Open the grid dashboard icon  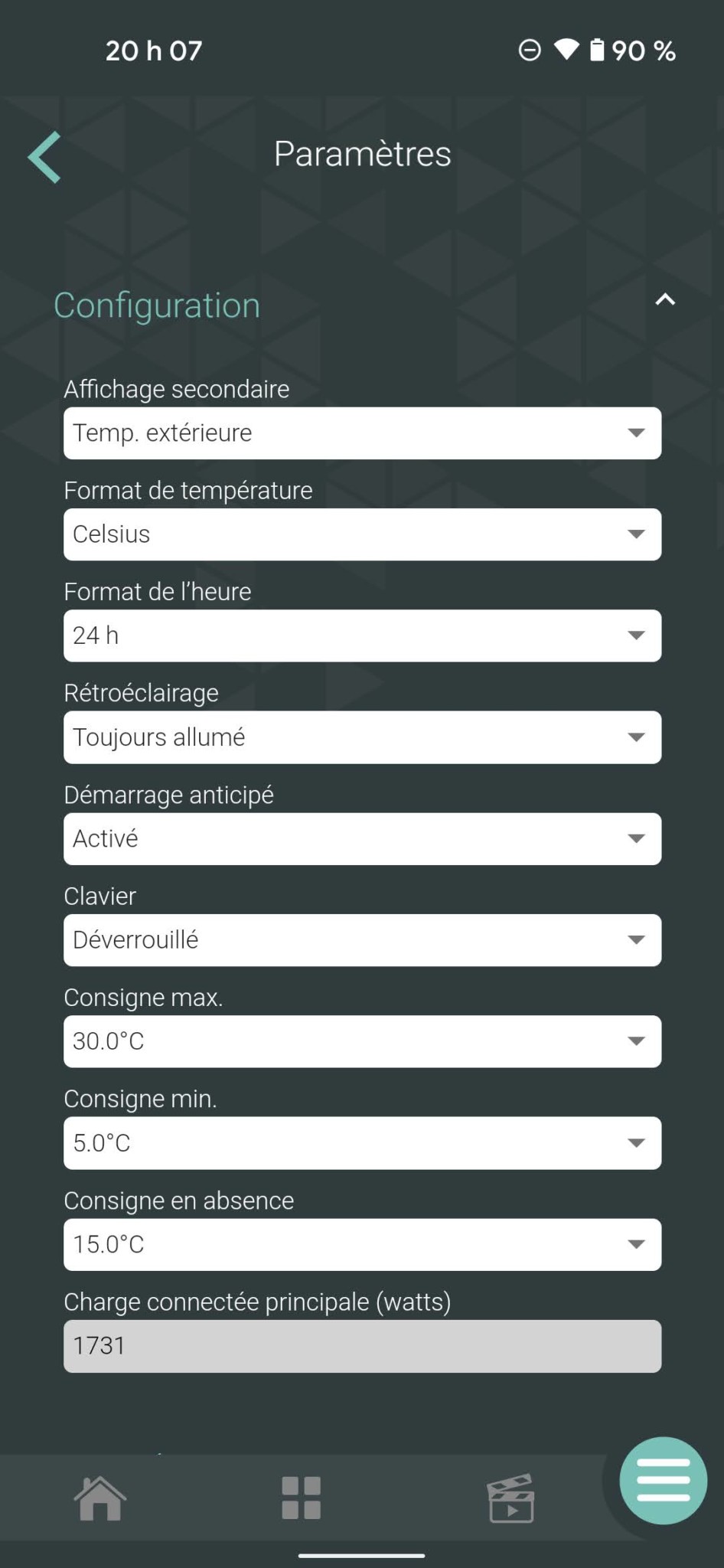[301, 1498]
